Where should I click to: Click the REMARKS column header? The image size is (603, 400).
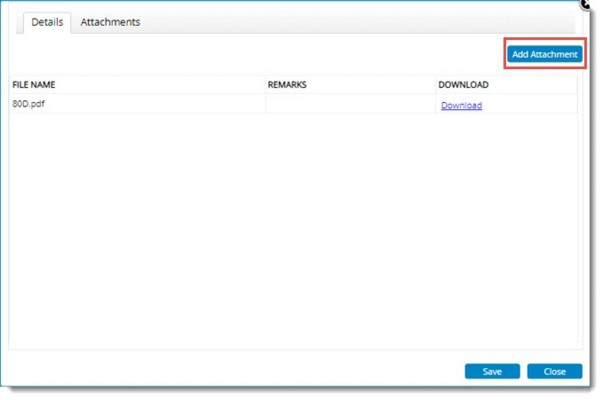coord(287,85)
